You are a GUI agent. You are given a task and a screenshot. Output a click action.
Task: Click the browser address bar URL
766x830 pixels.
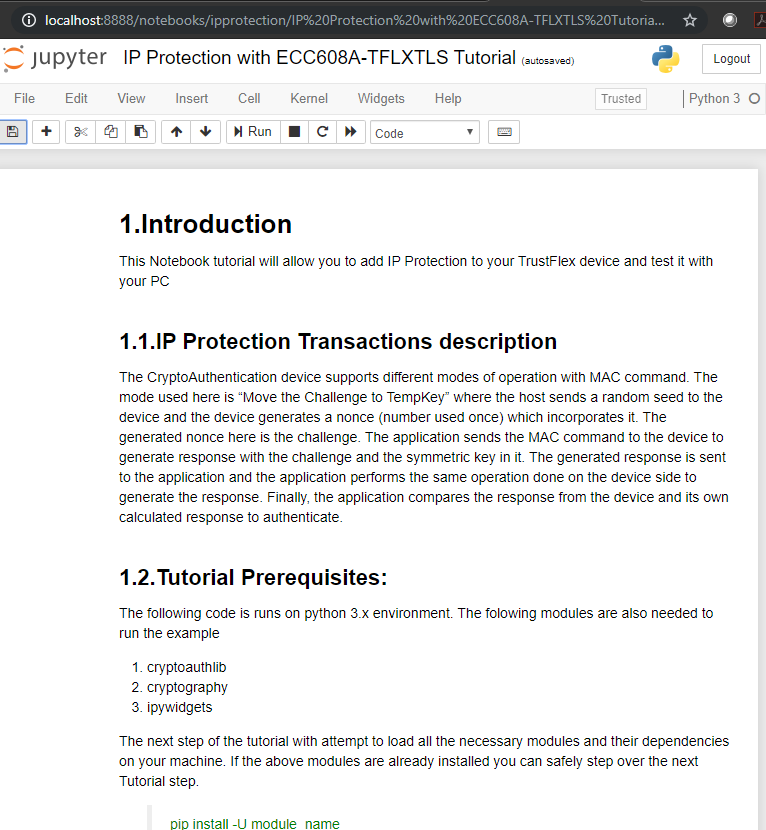355,21
